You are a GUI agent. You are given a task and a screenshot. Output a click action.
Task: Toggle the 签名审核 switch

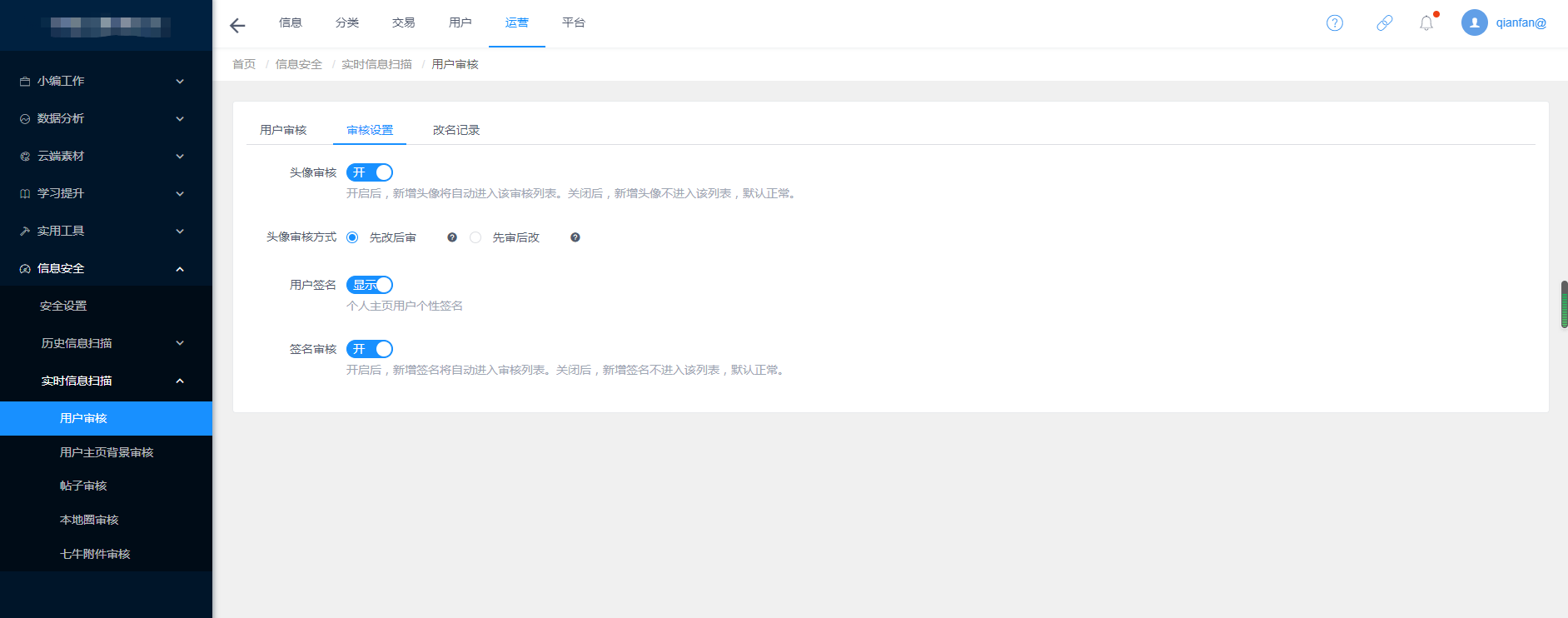370,349
